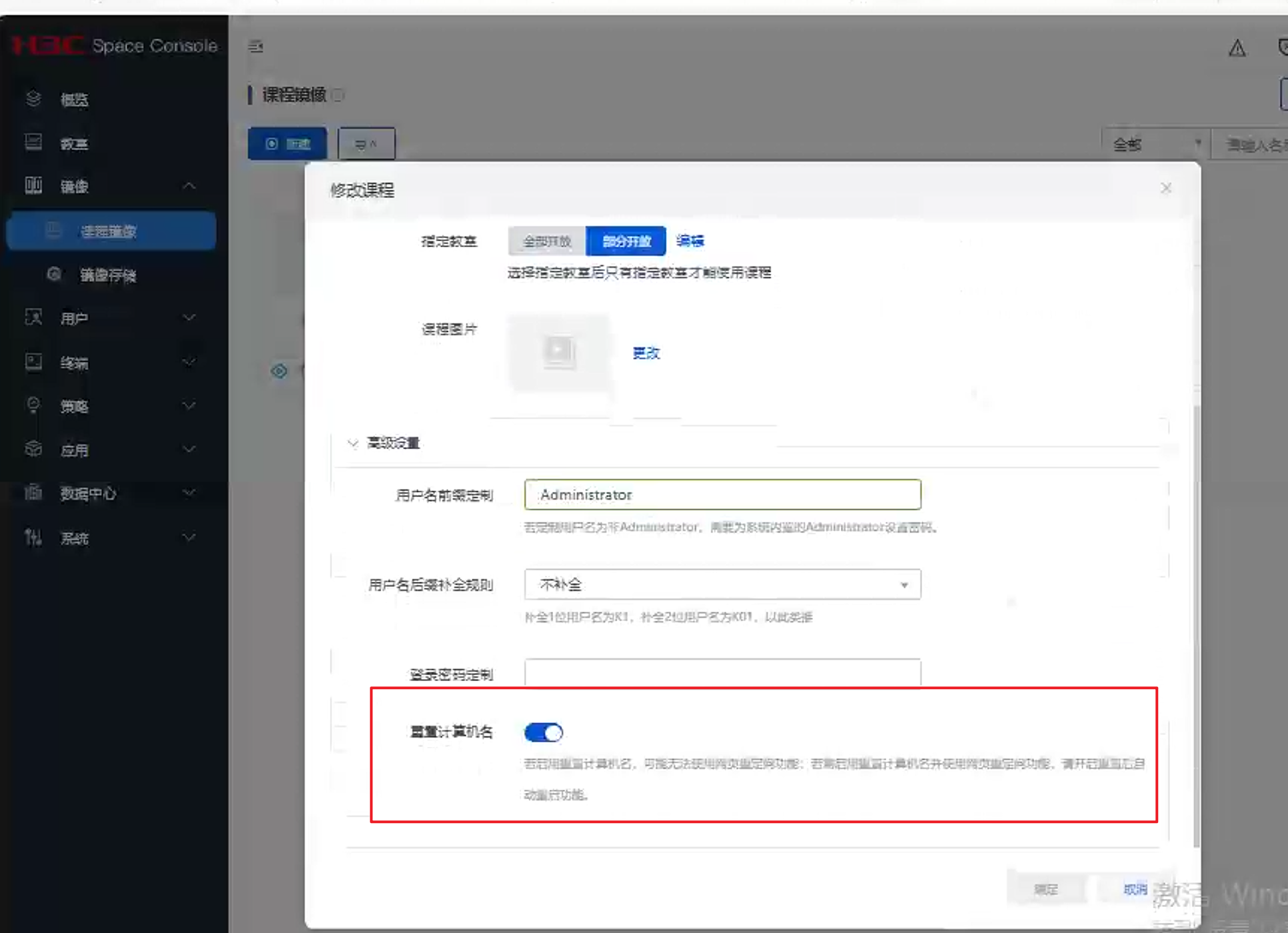Select 全部开放 for 指定教室
Viewport: 1288px width, 933px height.
pyautogui.click(x=546, y=241)
